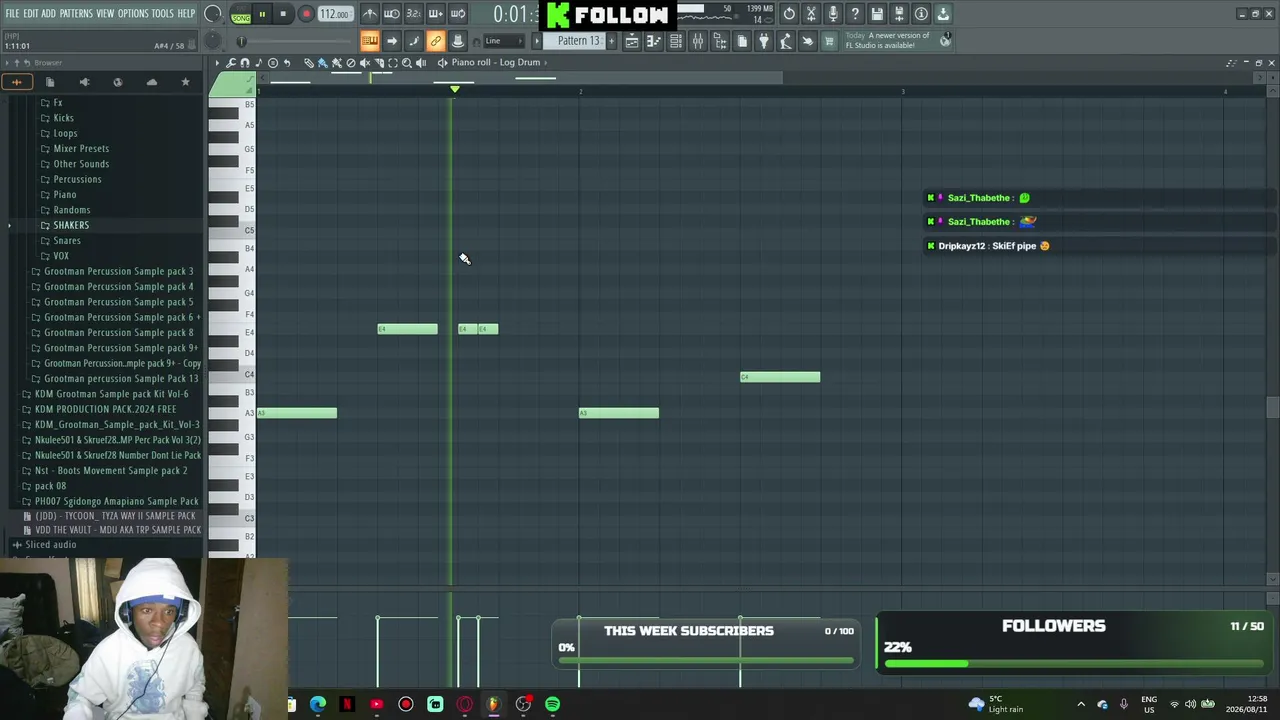The height and width of the screenshot is (720, 1280).
Task: Toggle the metronome icon
Action: [x=370, y=14]
